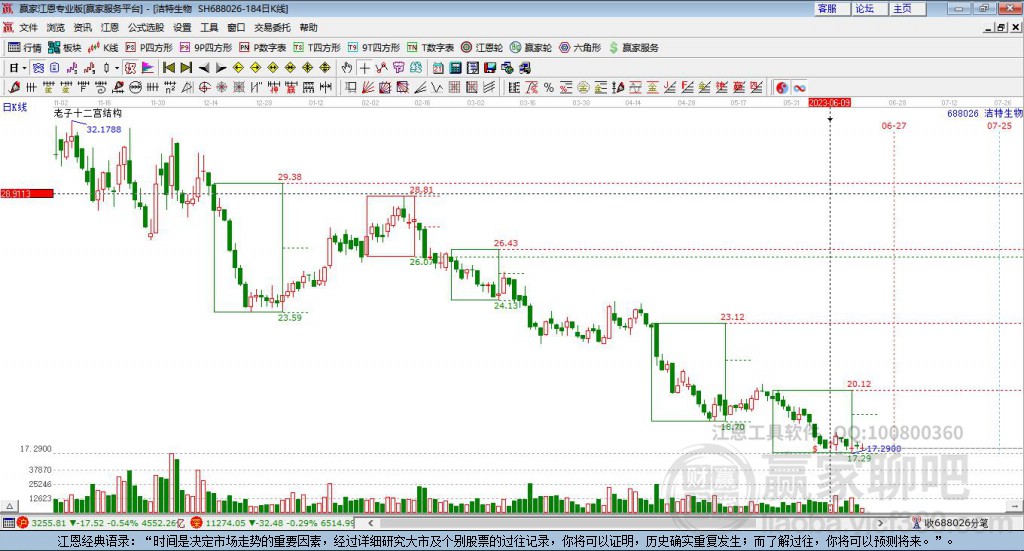This screenshot has width=1024, height=551.
Task: Open the 9T四方形 tool
Action: click(374, 48)
